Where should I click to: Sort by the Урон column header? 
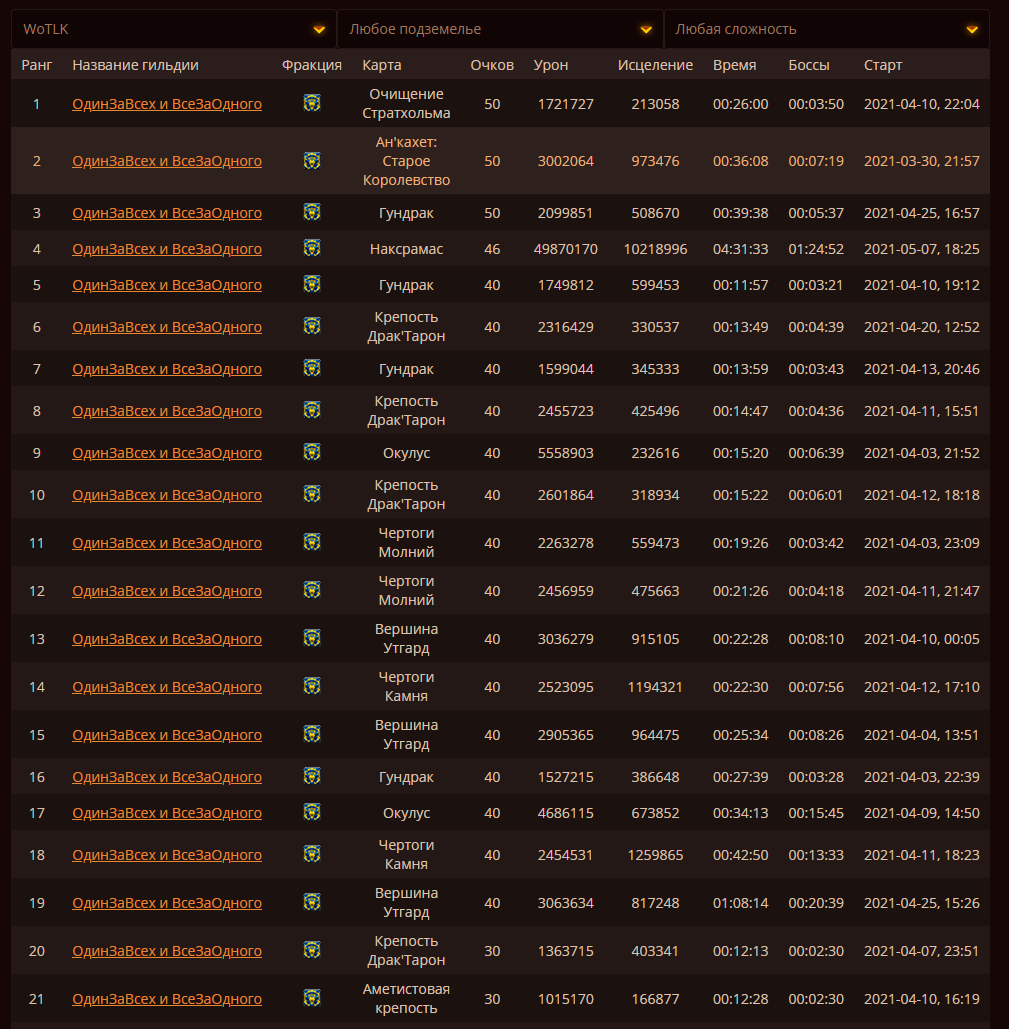tap(551, 65)
